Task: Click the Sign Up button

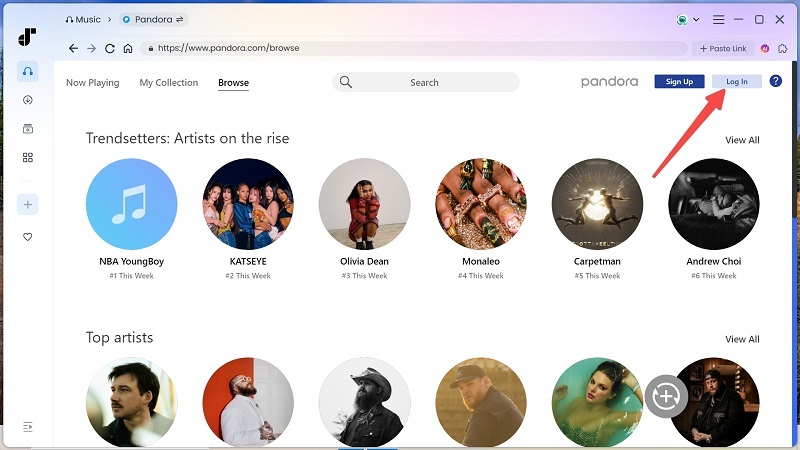Action: [x=679, y=81]
